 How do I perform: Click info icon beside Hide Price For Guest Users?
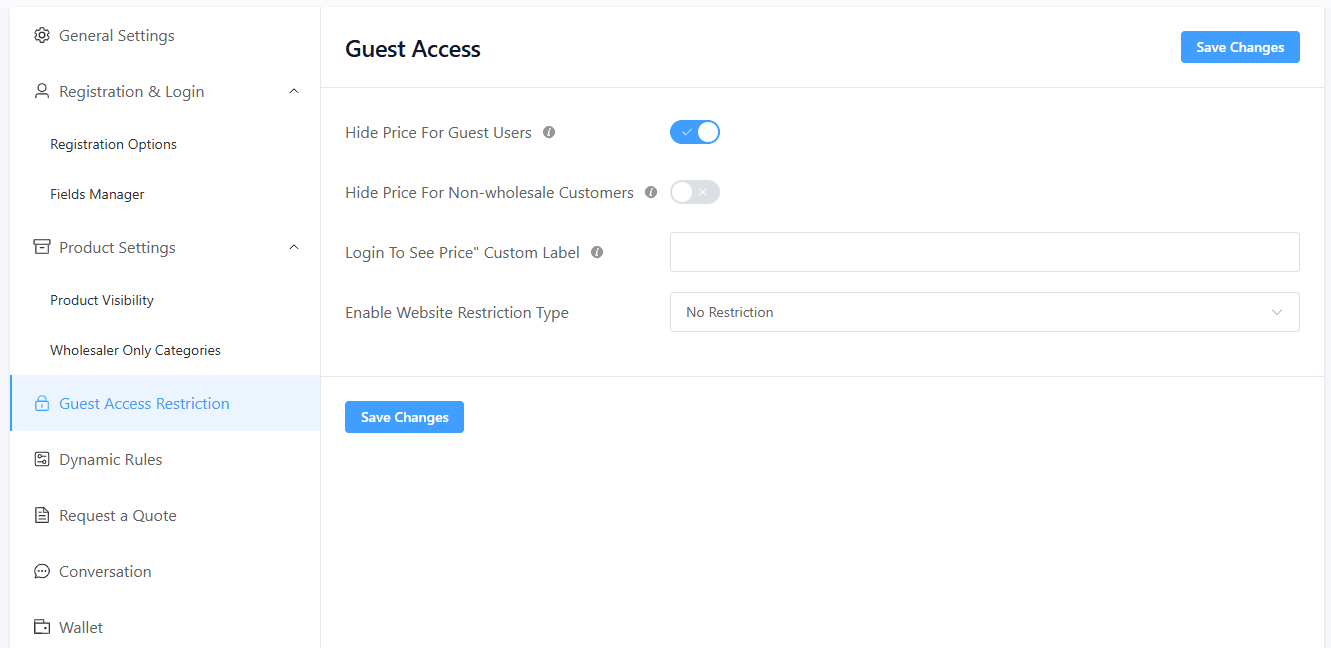549,132
